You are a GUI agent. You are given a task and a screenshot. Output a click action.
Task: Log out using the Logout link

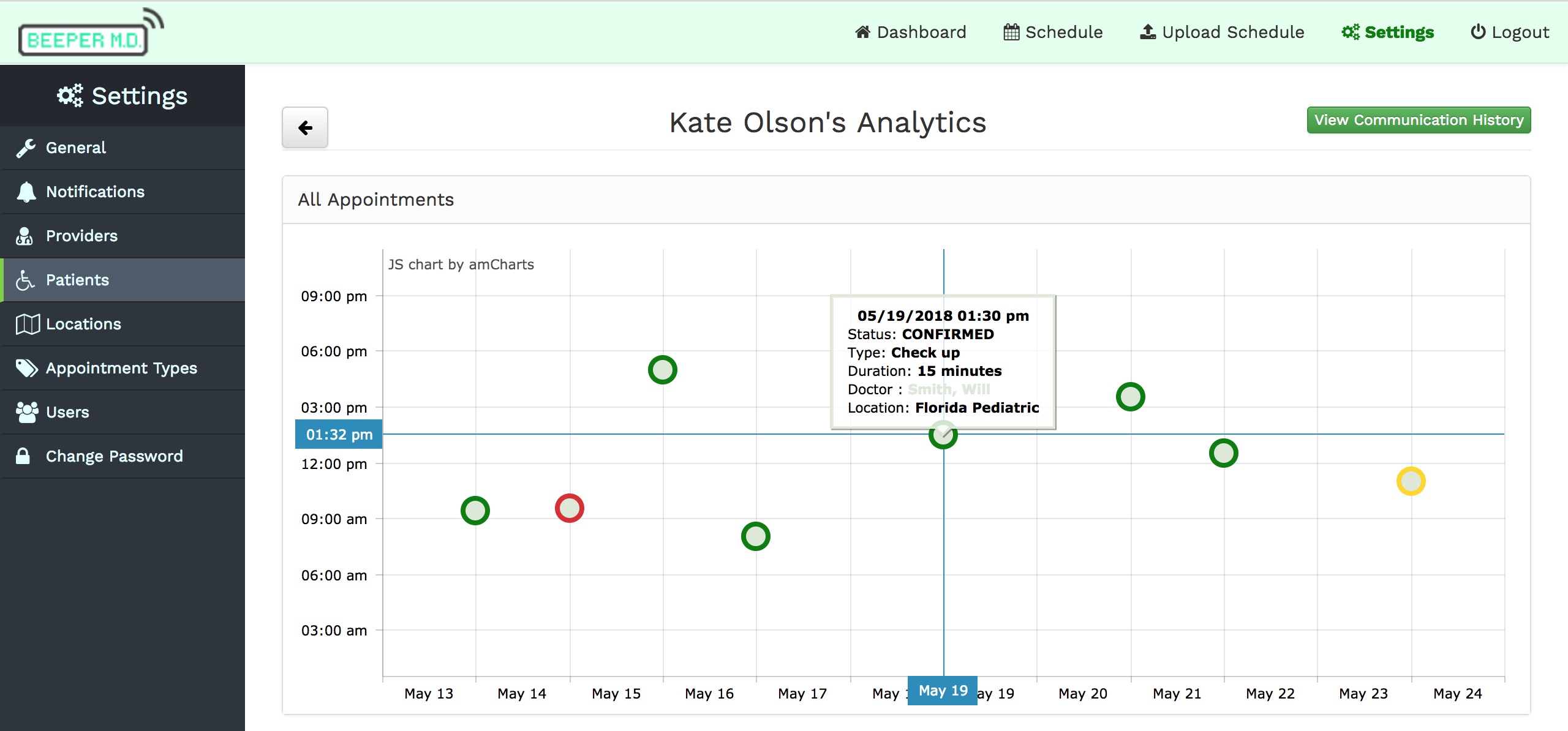[1510, 32]
